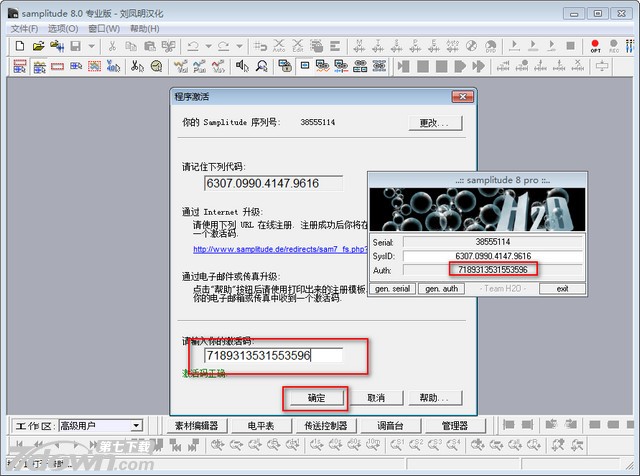Open file via yellow folder icon
Image resolution: width=640 pixels, height=476 pixels.
pyautogui.click(x=38, y=46)
